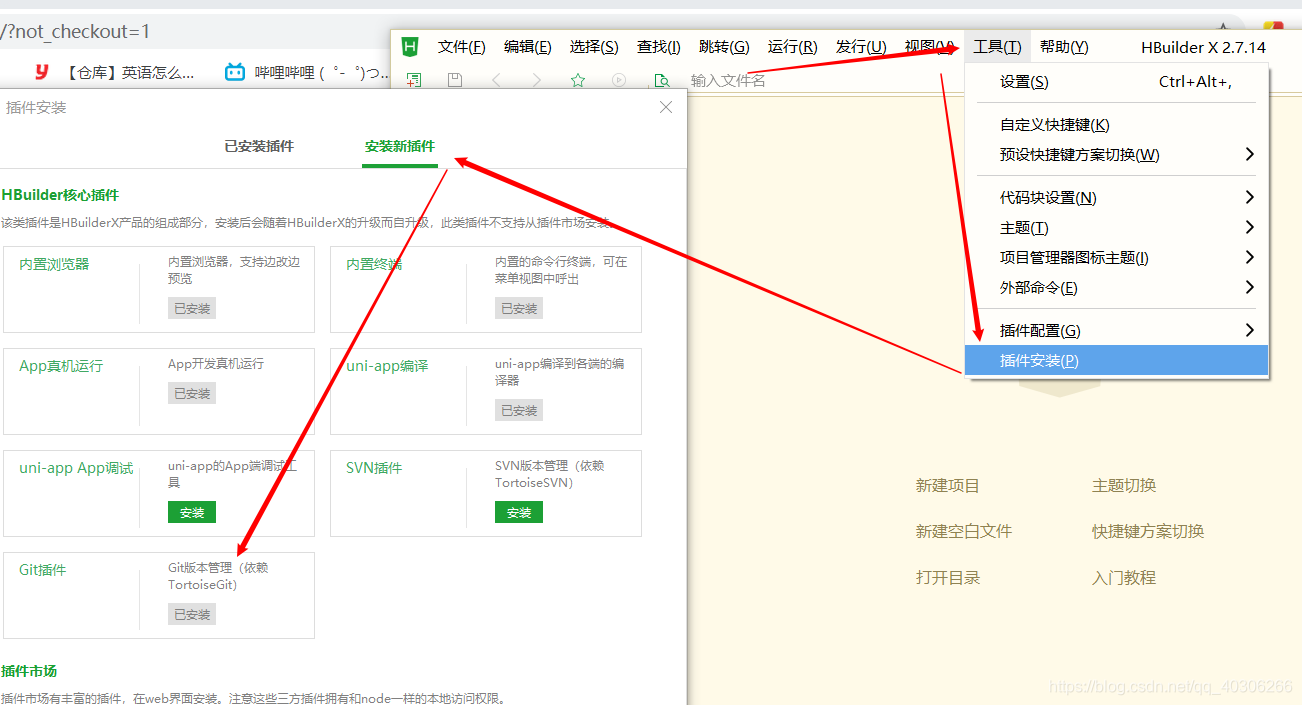The height and width of the screenshot is (705, 1302).
Task: Click the 新建项目 link
Action: pyautogui.click(x=948, y=486)
